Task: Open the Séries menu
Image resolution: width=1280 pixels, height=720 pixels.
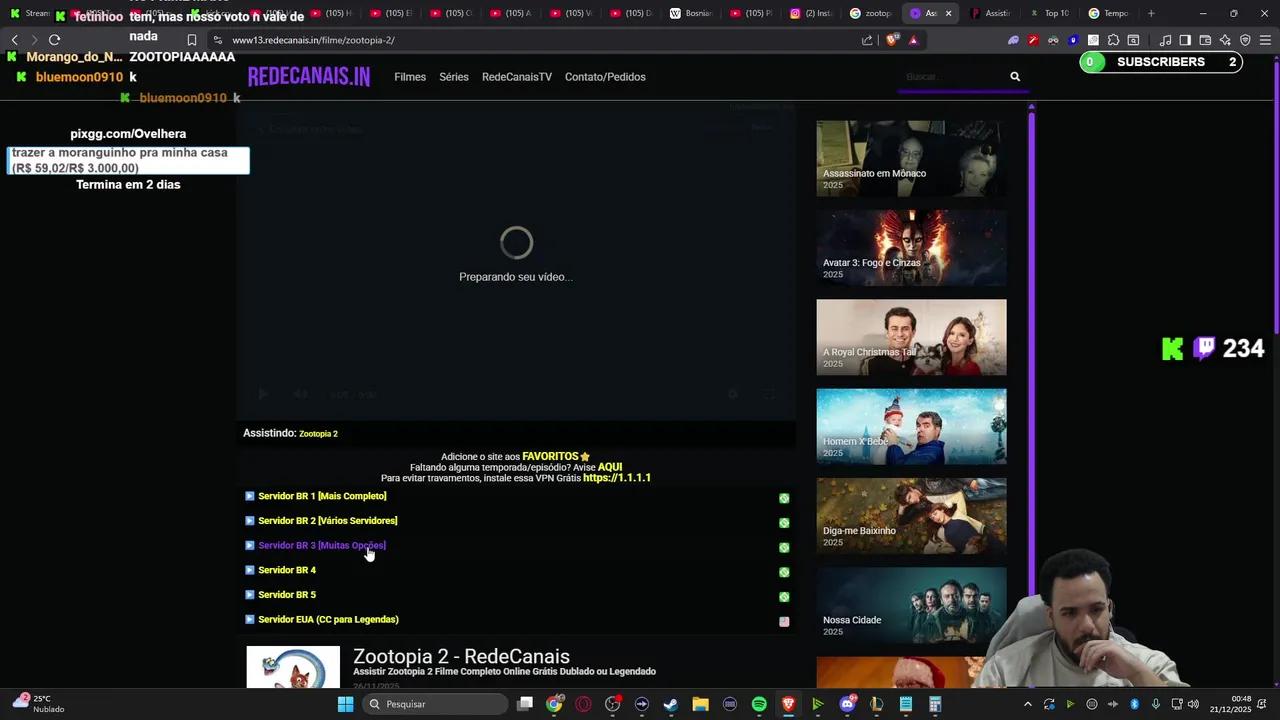Action: click(454, 77)
